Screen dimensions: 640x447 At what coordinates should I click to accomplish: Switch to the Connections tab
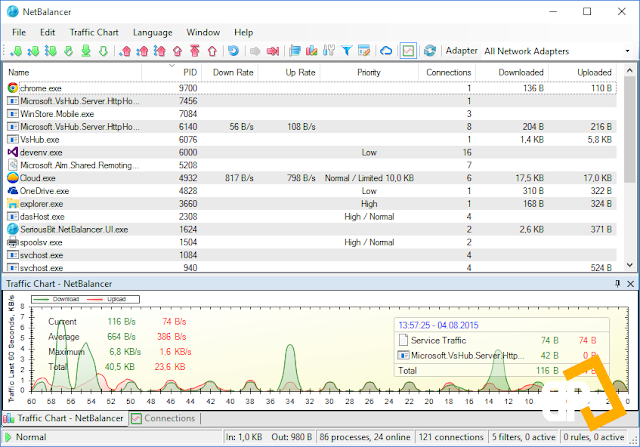coord(164,418)
